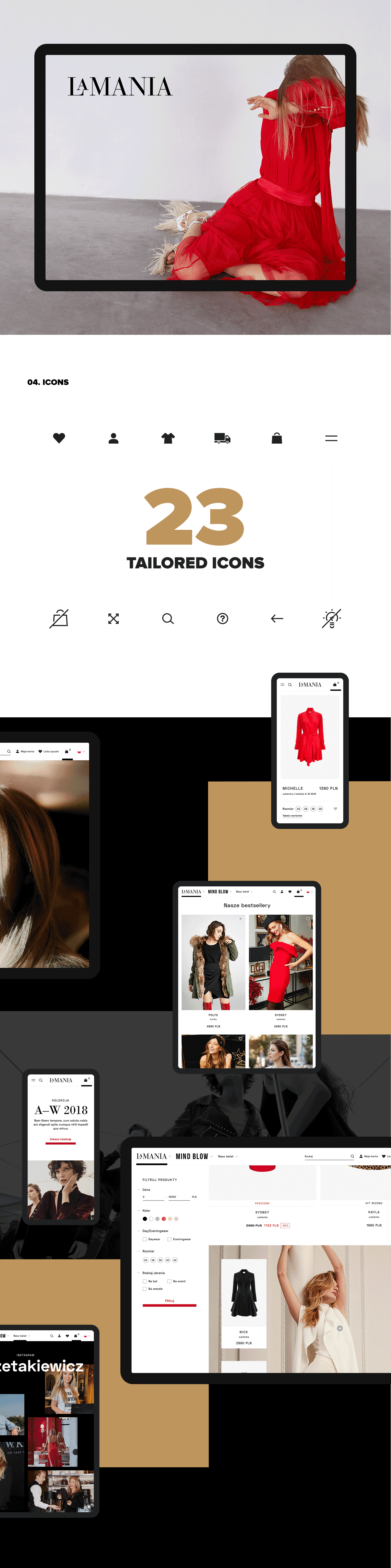The image size is (391, 1568).
Task: Select size 34 in the desktop Rozmiar filter
Action: (x=146, y=1260)
